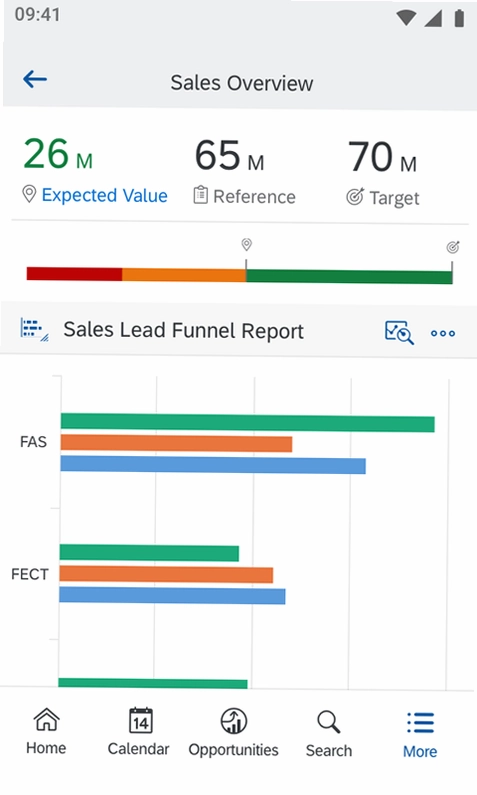Tap the funnel report chart icon
The width and height of the screenshot is (477, 795).
pyautogui.click(x=34, y=330)
